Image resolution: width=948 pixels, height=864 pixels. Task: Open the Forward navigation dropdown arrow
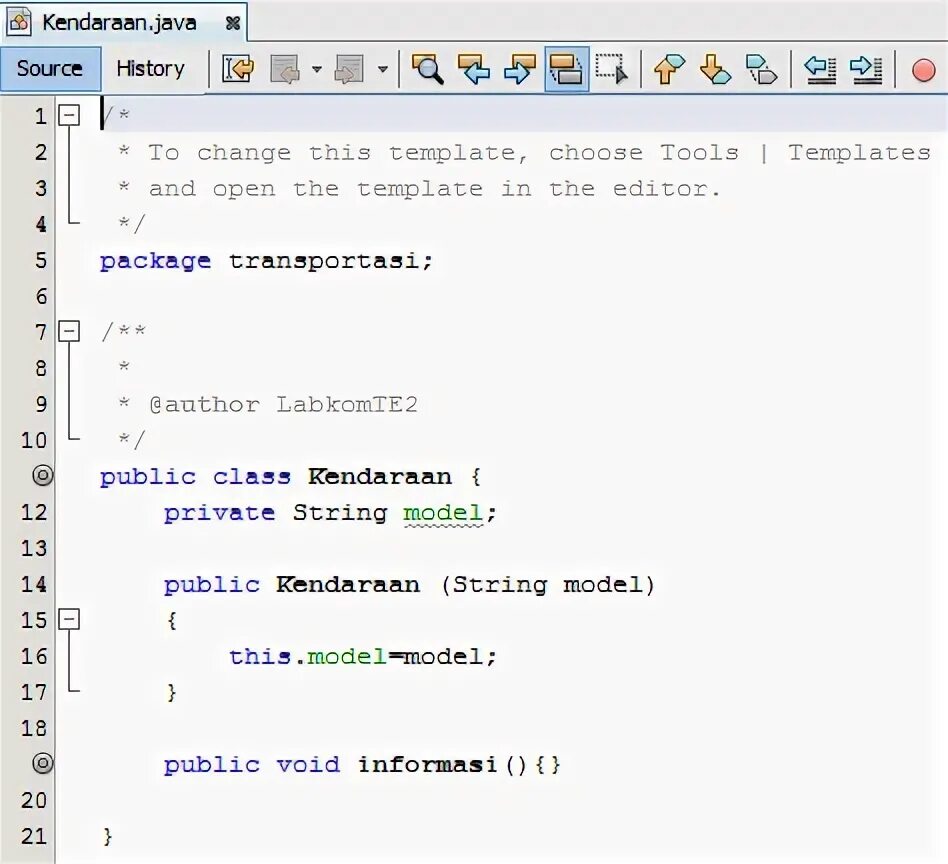click(383, 69)
